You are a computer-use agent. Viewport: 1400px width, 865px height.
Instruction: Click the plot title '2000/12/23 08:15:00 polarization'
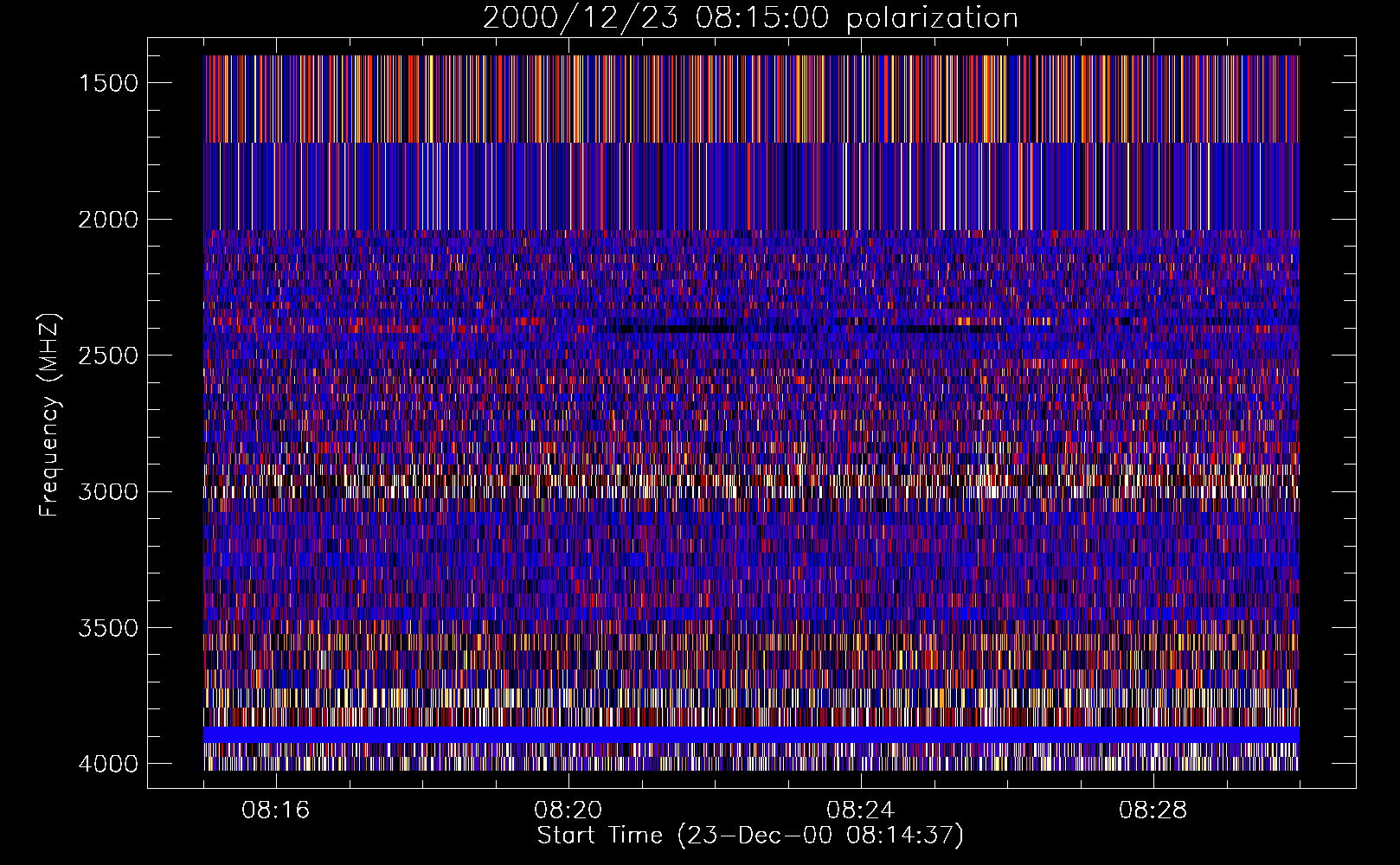click(750, 17)
